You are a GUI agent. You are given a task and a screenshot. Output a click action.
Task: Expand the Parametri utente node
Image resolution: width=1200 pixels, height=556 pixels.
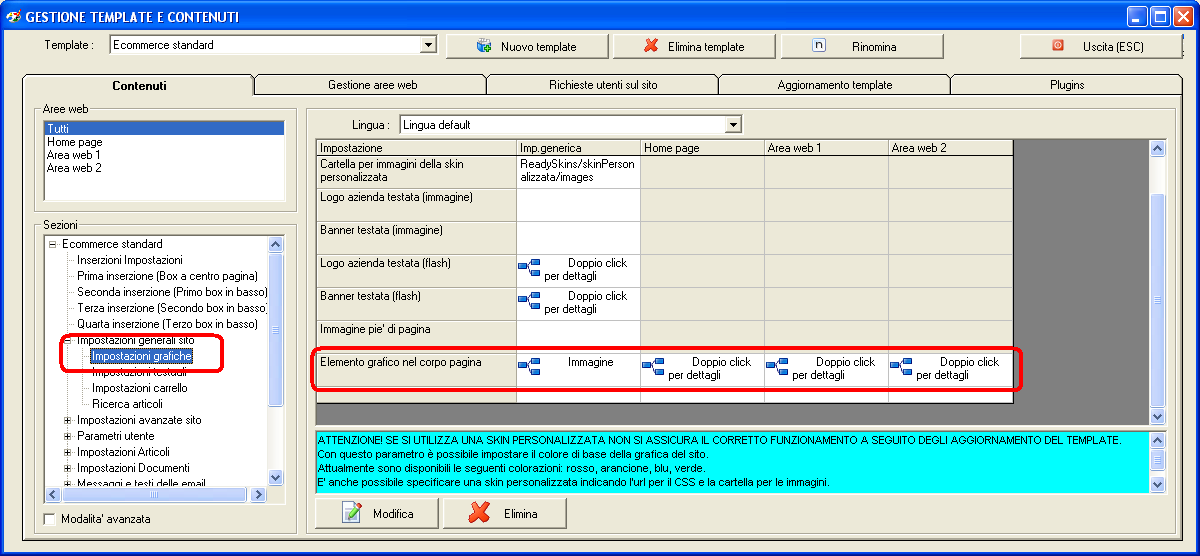pos(67,436)
